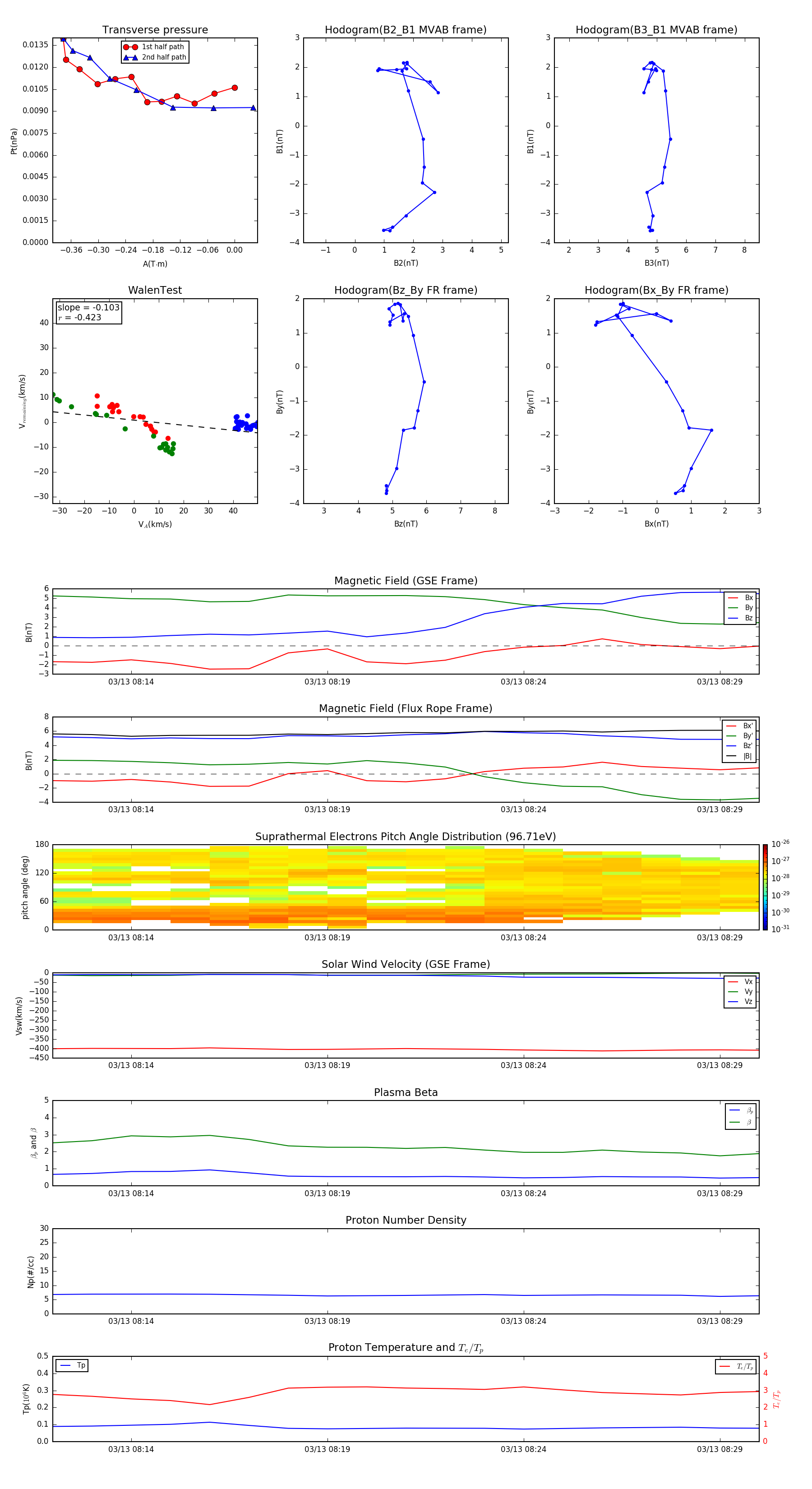Screen dimensions: 812x1489
Task: Click the 'WalenTest' plot title
Action: tap(155, 290)
